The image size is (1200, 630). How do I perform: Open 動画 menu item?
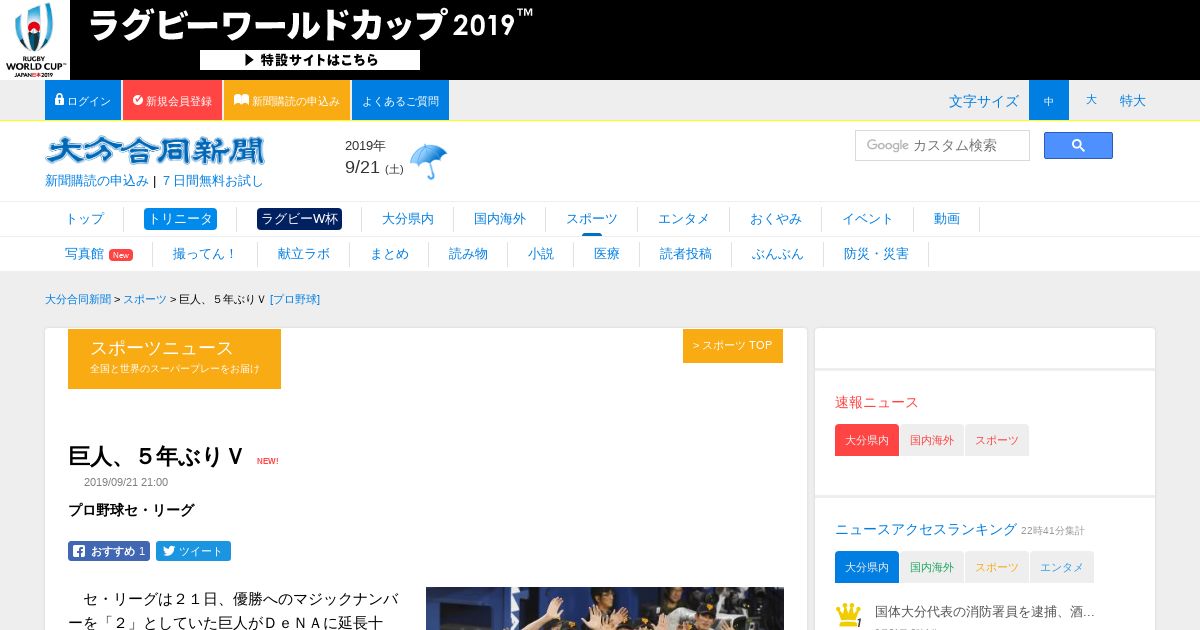coord(947,219)
